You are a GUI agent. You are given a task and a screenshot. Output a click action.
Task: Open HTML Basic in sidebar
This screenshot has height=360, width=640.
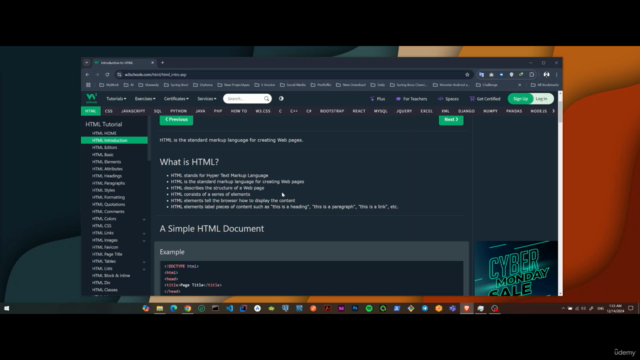pos(103,155)
